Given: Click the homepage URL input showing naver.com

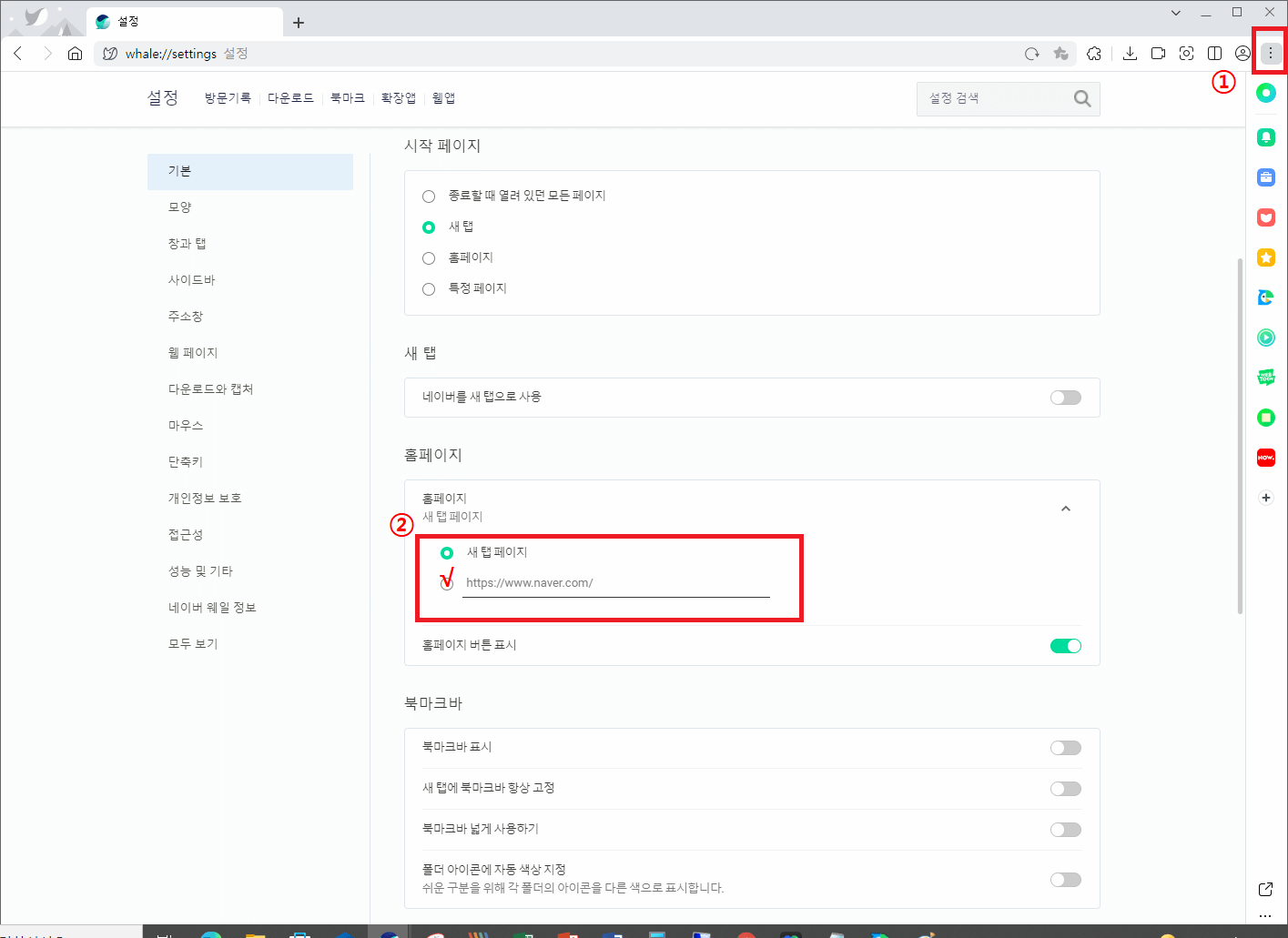Looking at the screenshot, I should tap(615, 583).
